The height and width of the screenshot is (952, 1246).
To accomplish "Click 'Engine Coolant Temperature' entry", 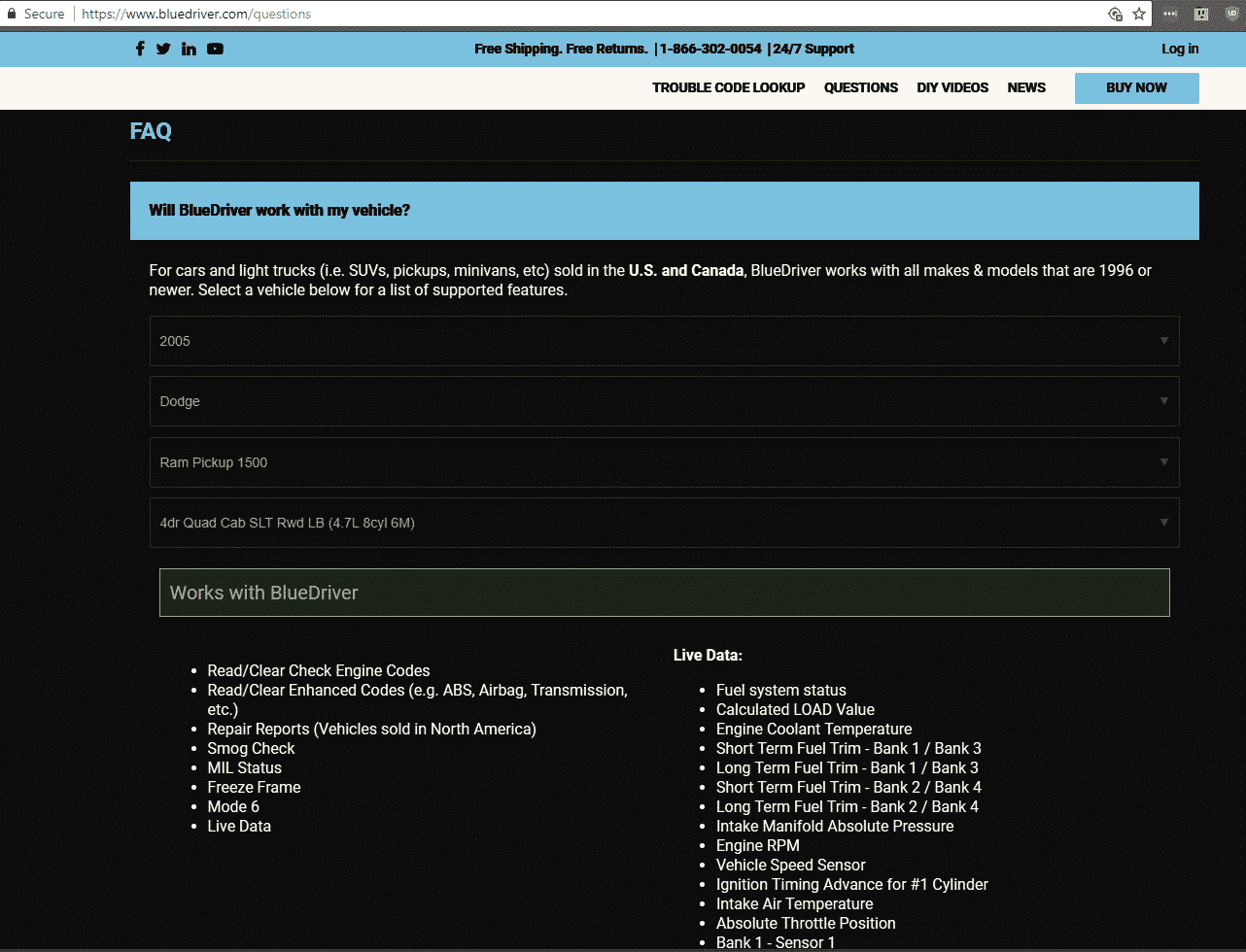I will click(x=814, y=729).
